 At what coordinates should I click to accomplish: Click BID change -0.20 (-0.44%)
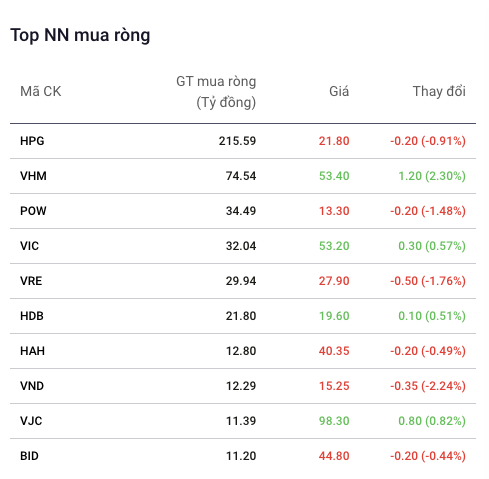point(428,456)
